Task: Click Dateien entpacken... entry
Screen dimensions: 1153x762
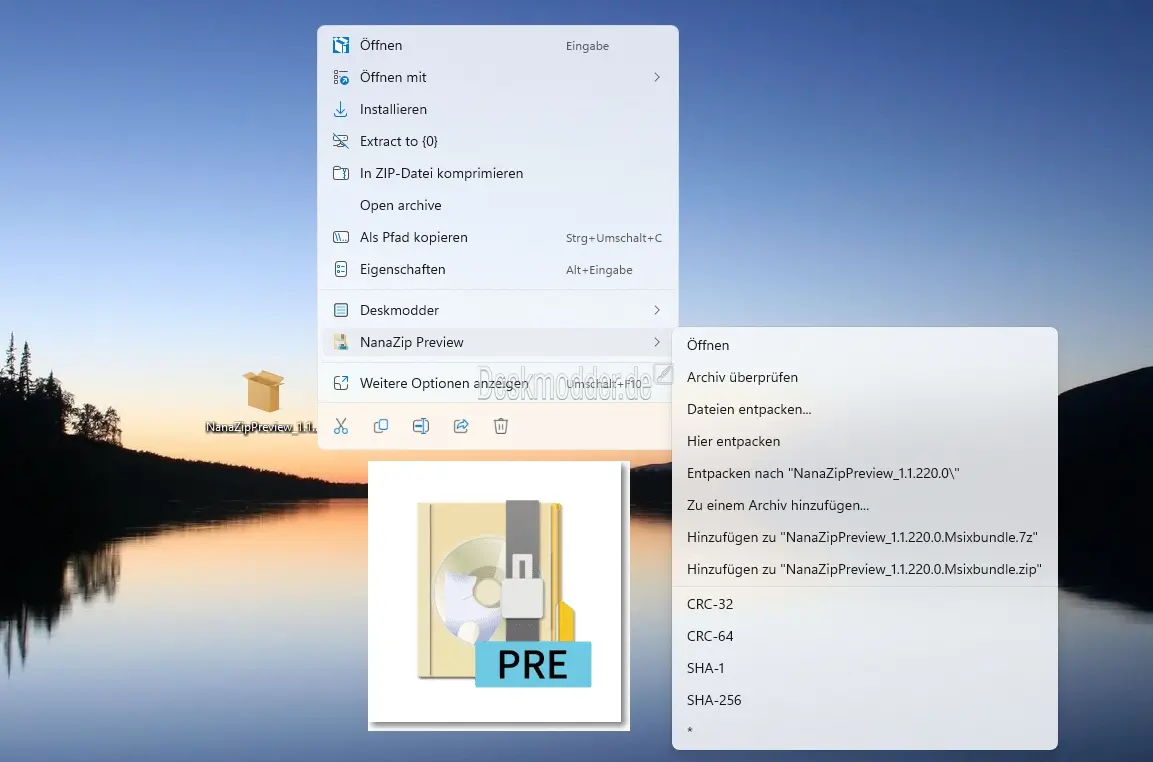Action: click(749, 409)
